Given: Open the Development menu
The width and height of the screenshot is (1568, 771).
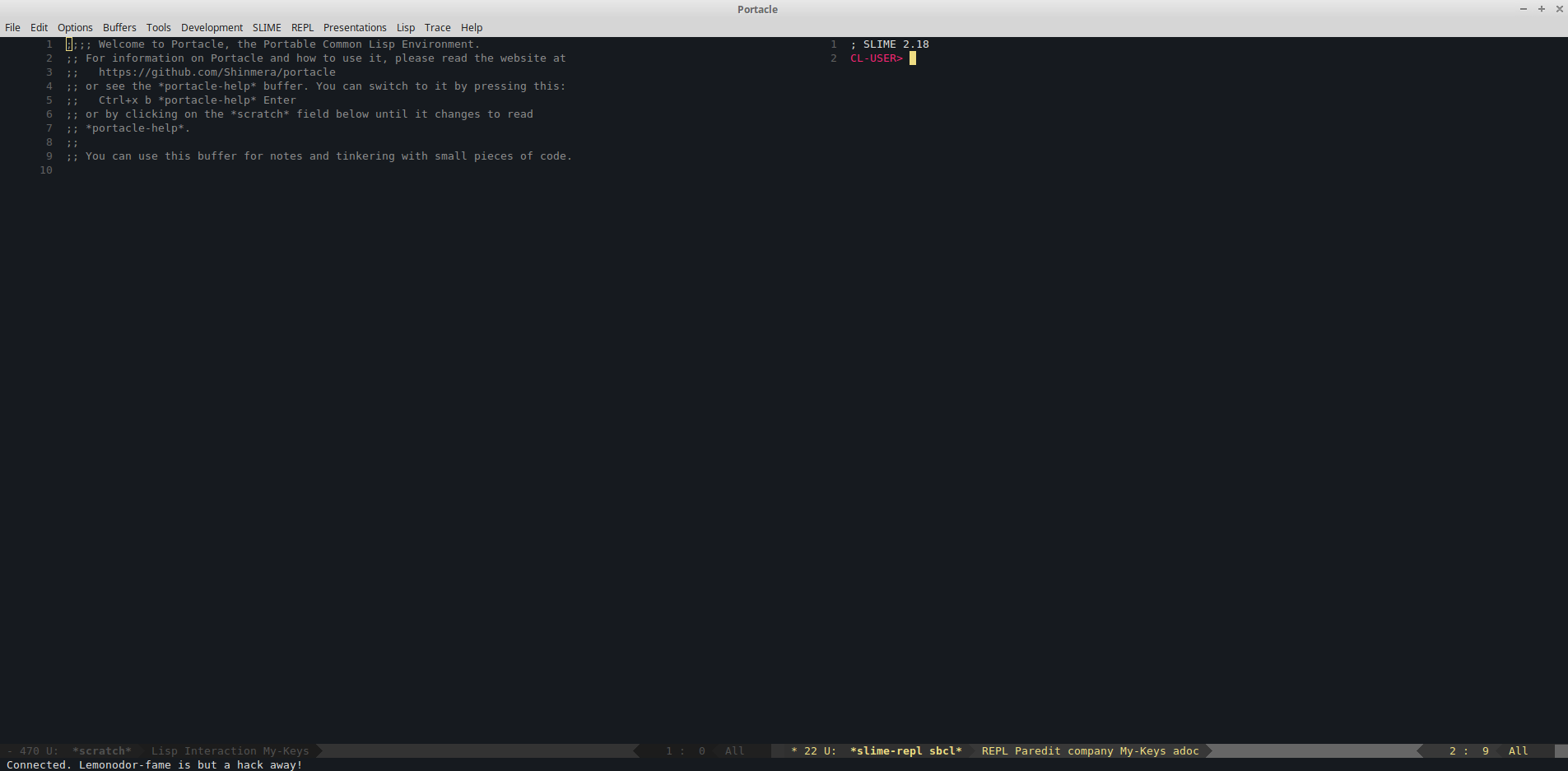Looking at the screenshot, I should click(212, 27).
